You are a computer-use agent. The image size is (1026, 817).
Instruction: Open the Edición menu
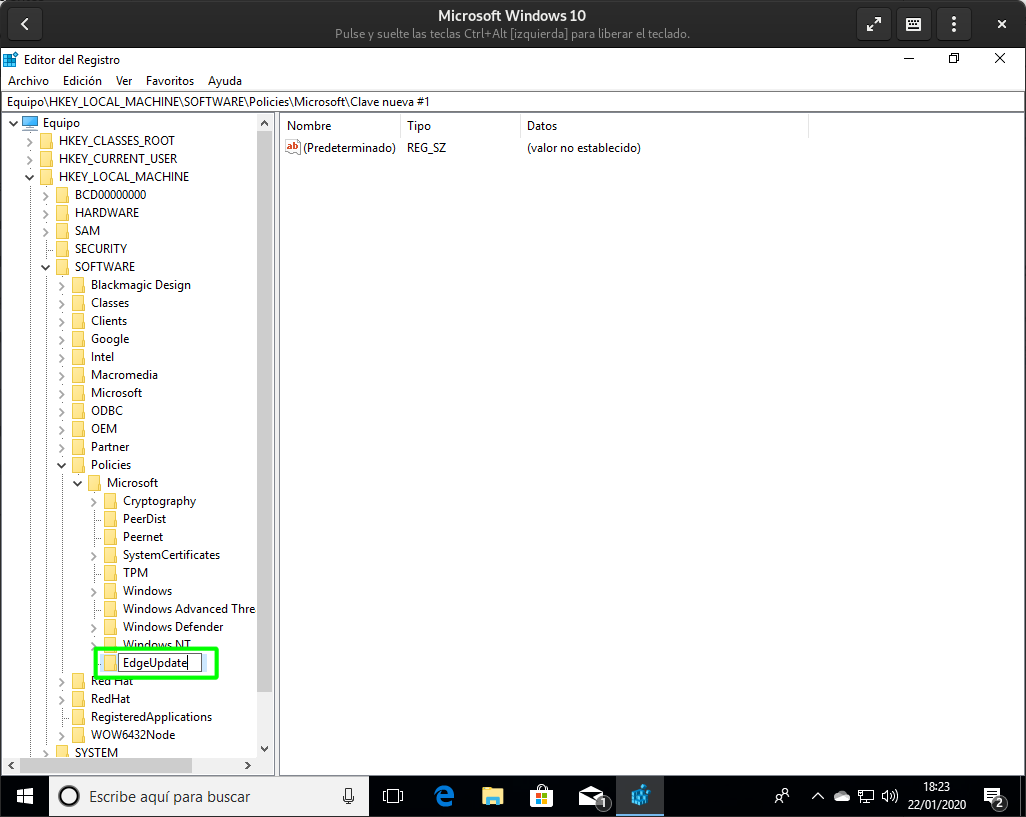tap(82, 80)
